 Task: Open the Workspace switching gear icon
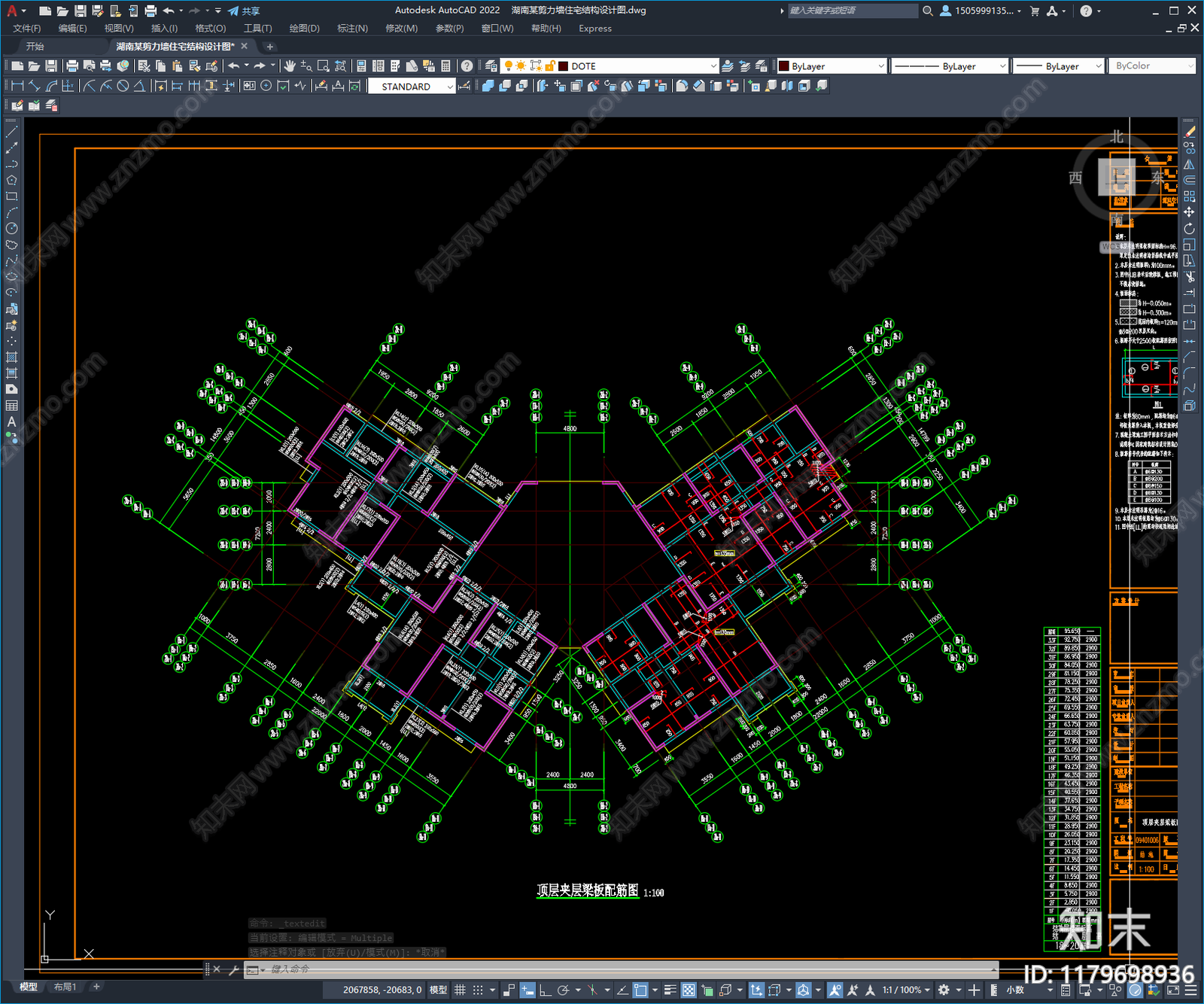944,990
